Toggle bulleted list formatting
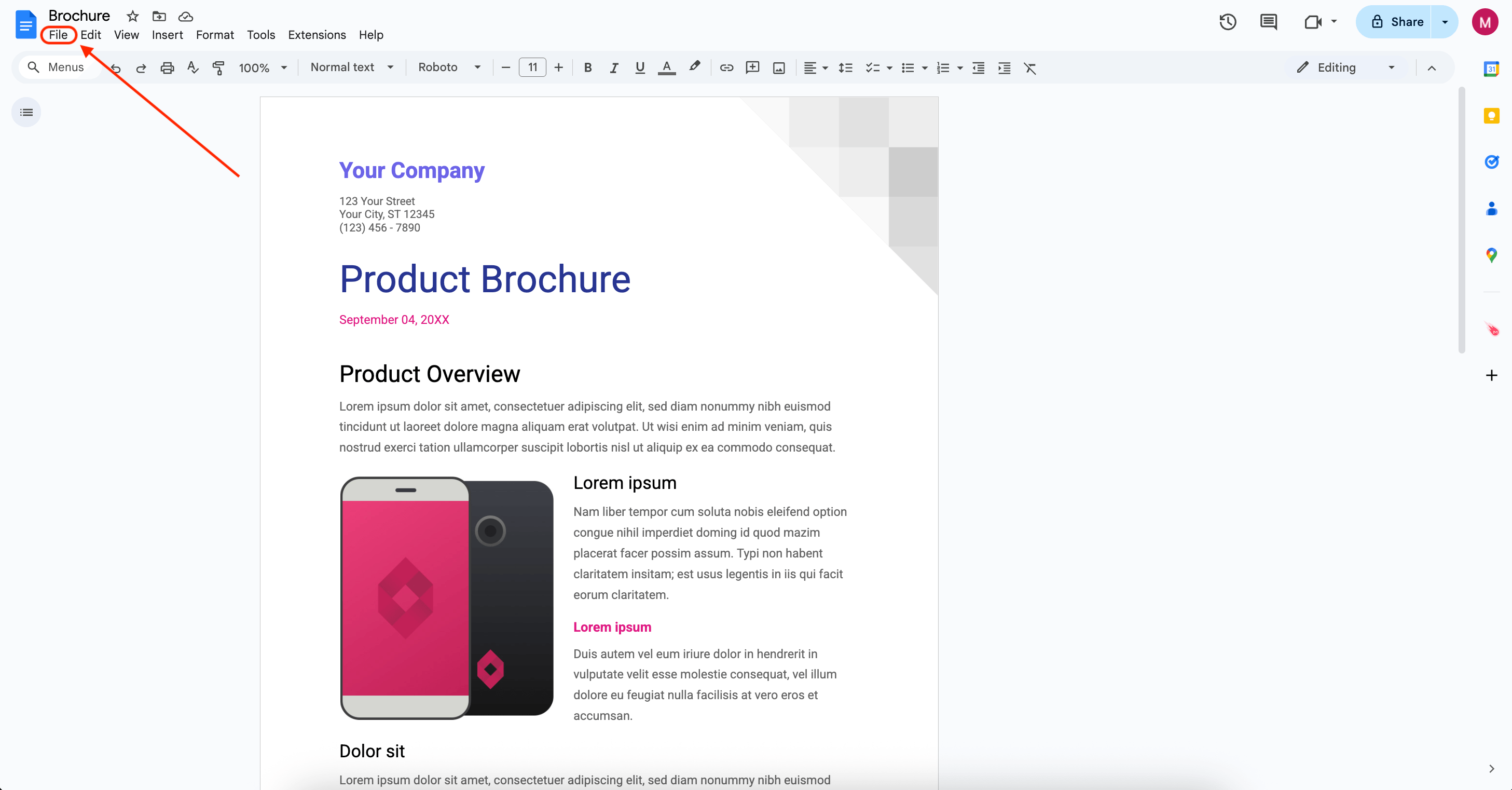Image resolution: width=1512 pixels, height=790 pixels. 908,68
